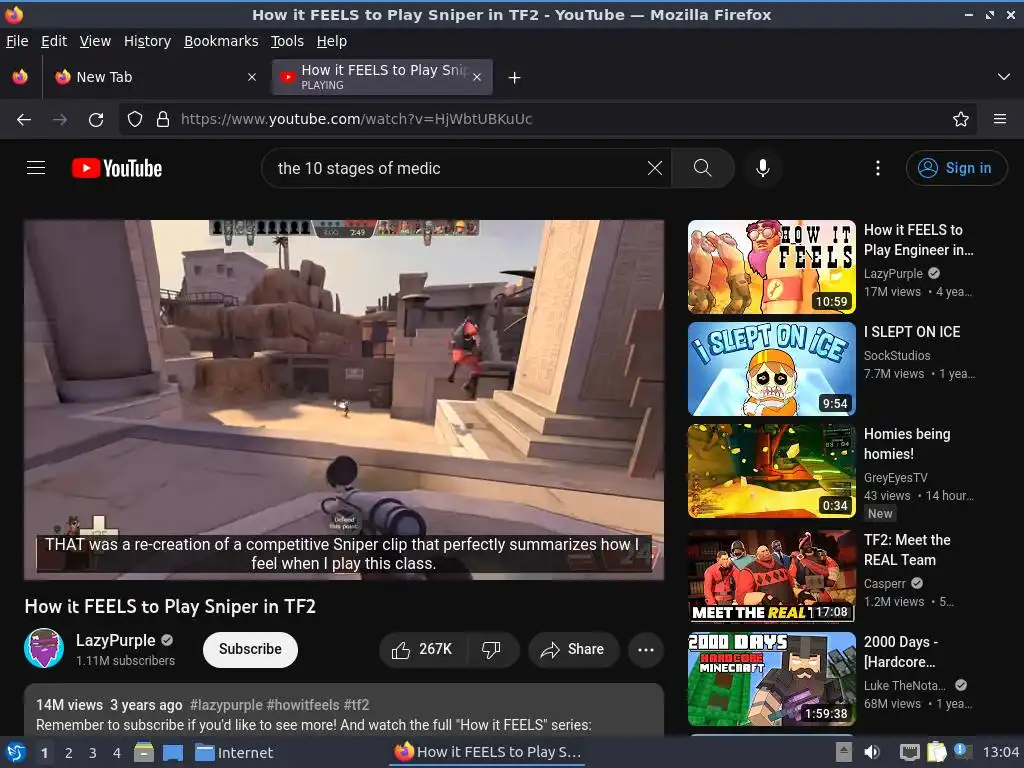Switch to workspace 2 in taskbar
Image resolution: width=1024 pixels, height=768 pixels.
click(69, 753)
